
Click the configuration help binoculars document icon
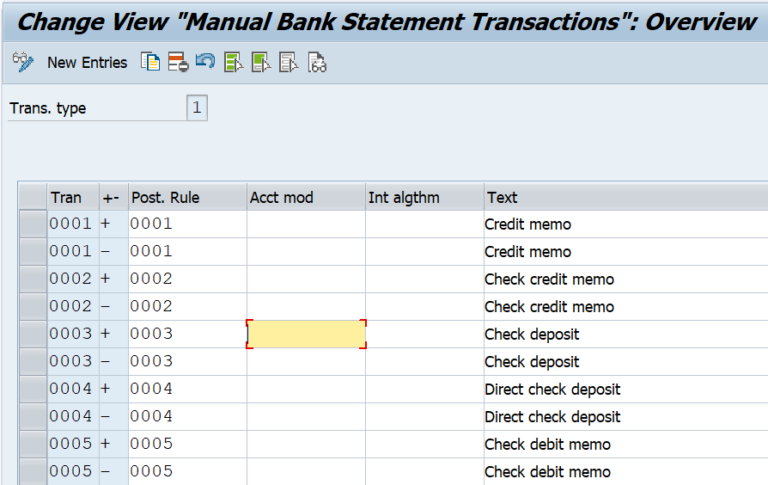click(316, 62)
